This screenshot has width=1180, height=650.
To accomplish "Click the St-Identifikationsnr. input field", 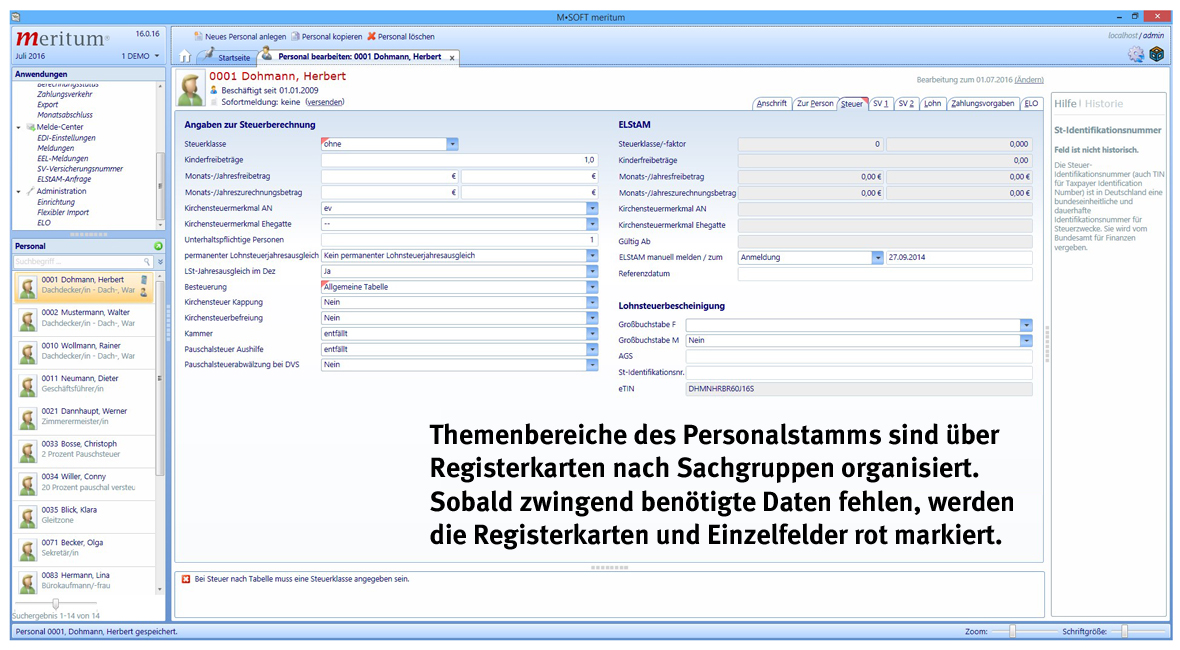I will [858, 372].
